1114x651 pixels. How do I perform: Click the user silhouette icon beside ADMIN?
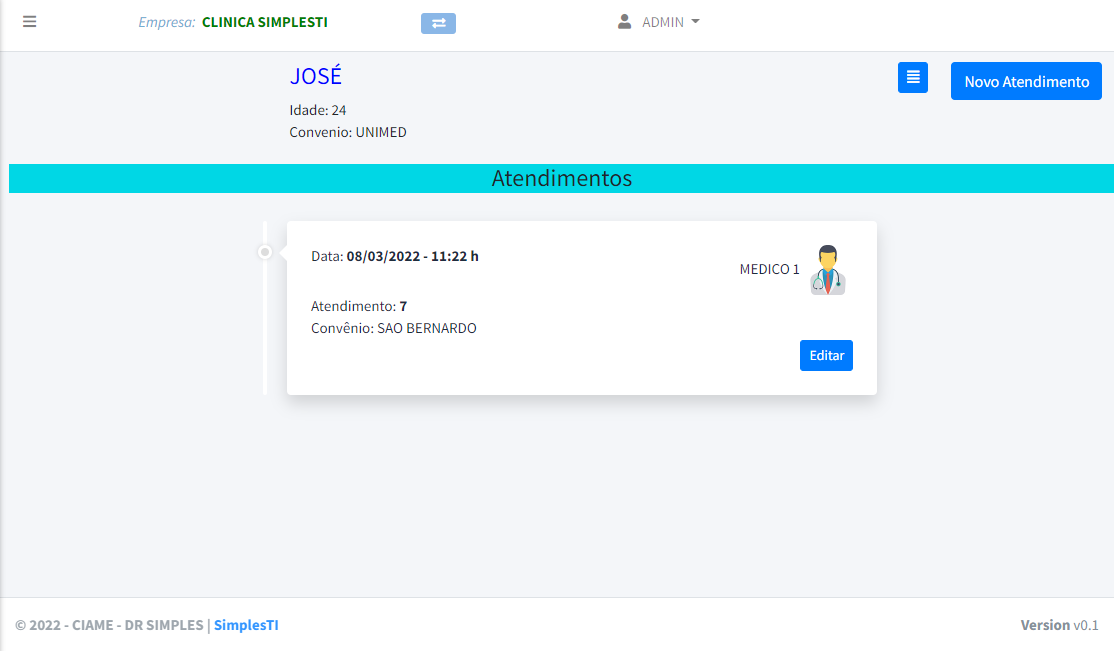point(624,22)
